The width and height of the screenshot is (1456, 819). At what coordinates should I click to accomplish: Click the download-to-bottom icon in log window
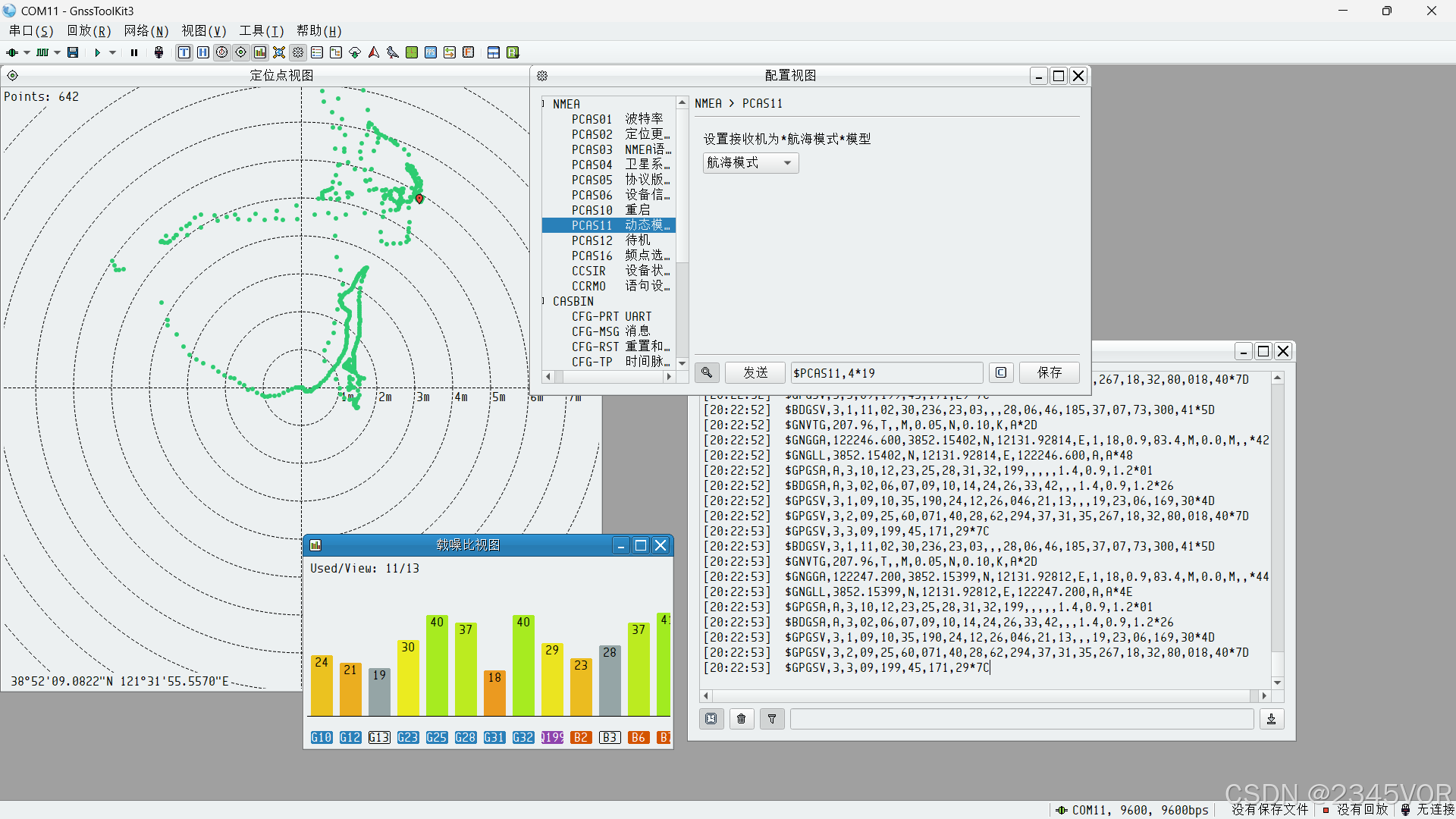[x=1272, y=719]
